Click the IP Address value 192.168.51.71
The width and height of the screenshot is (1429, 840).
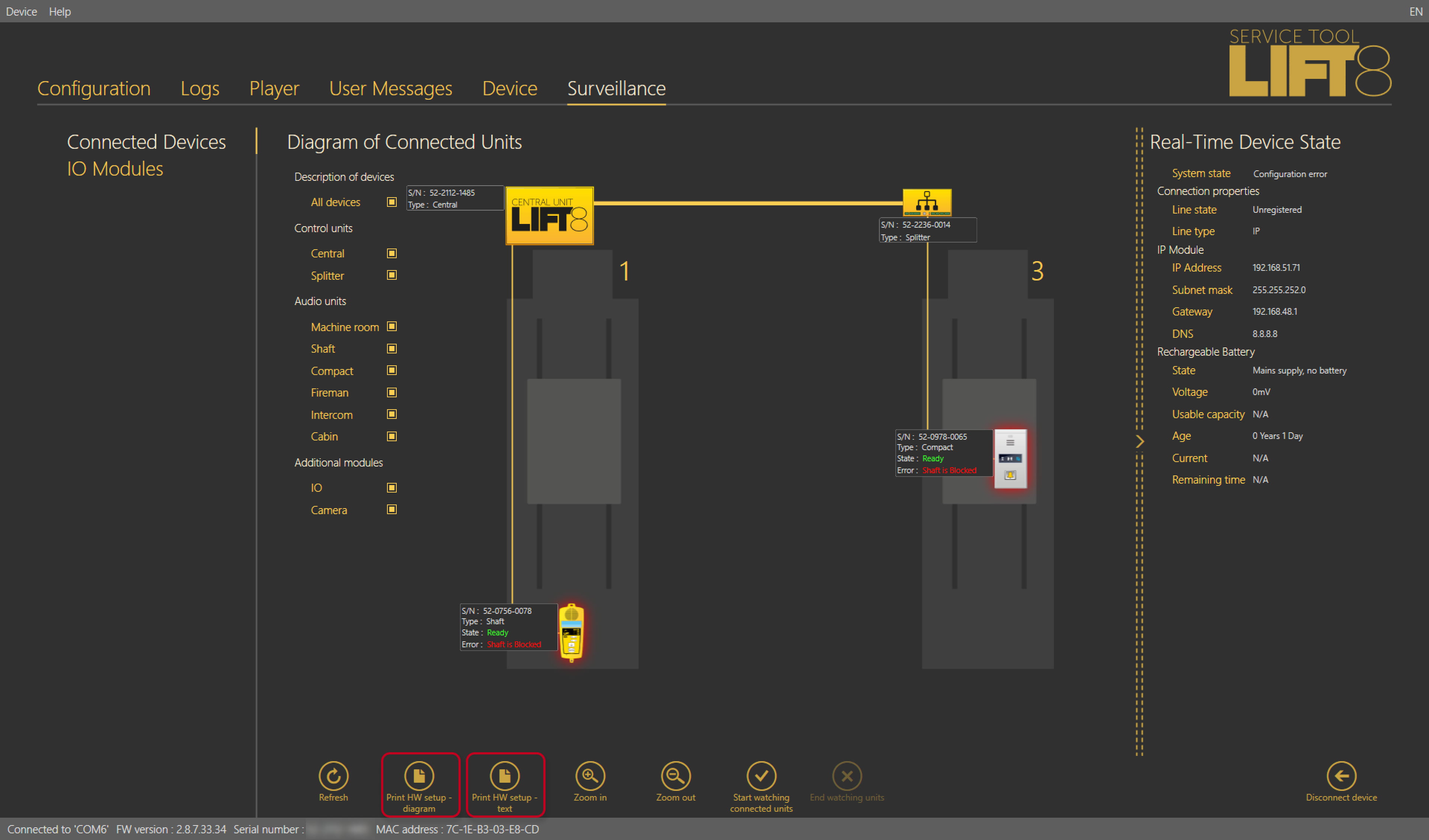pyautogui.click(x=1276, y=267)
